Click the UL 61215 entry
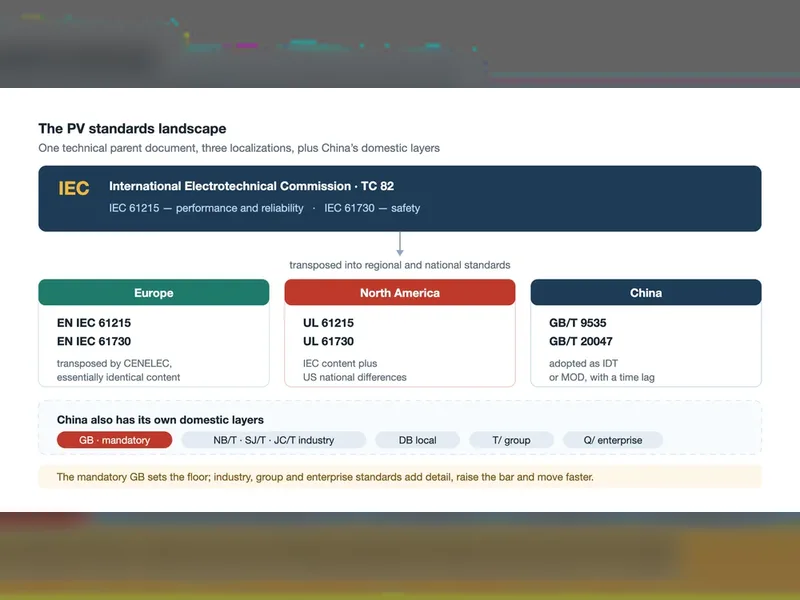Screen dimensions: 800x600 click(x=328, y=323)
